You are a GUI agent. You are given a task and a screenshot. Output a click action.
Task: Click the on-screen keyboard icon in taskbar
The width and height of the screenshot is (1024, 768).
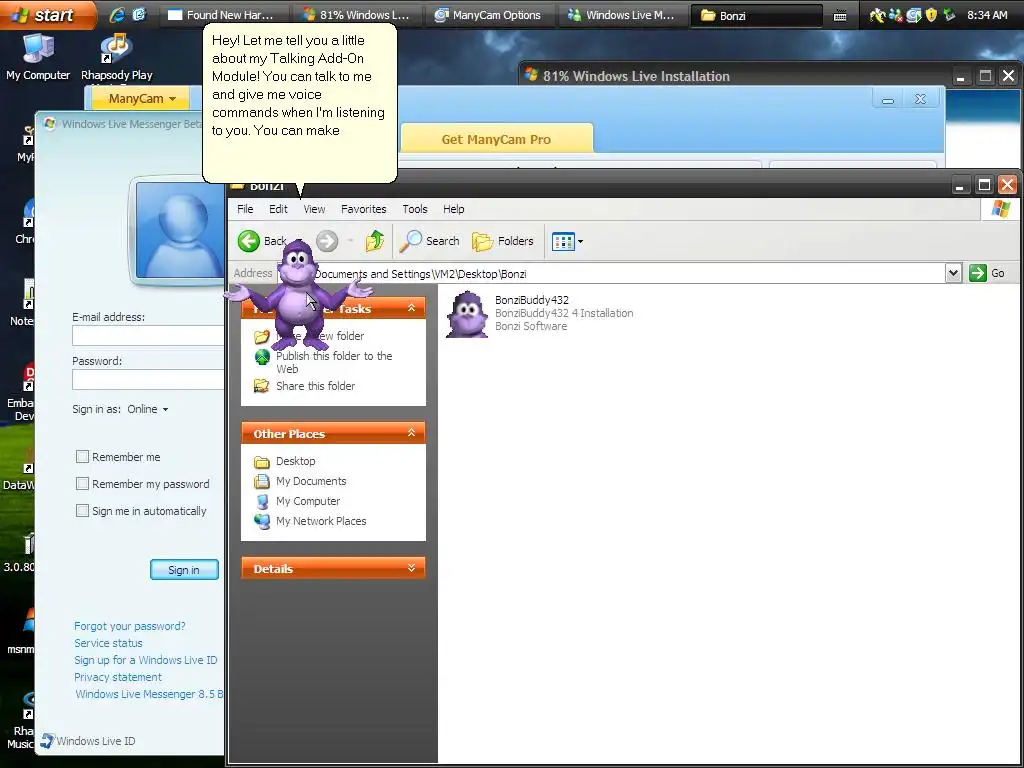tap(840, 15)
